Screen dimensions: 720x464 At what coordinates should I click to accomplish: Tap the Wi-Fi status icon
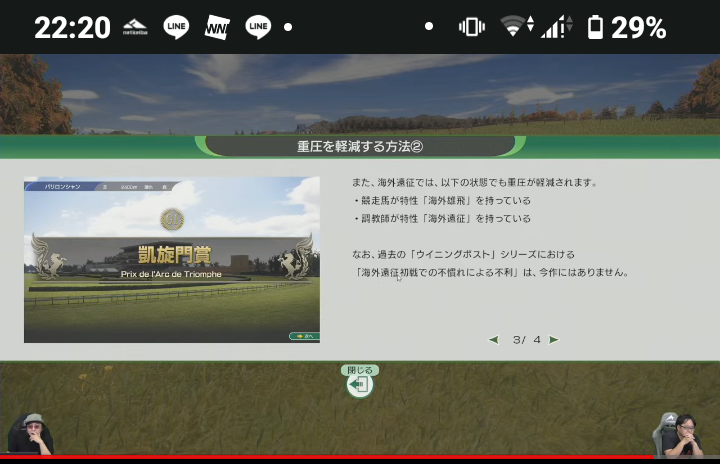(517, 26)
